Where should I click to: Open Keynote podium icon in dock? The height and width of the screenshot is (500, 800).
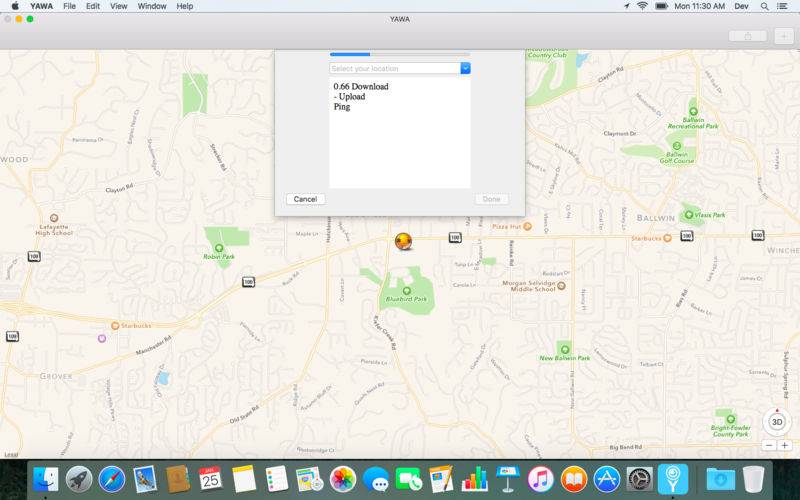pos(508,480)
